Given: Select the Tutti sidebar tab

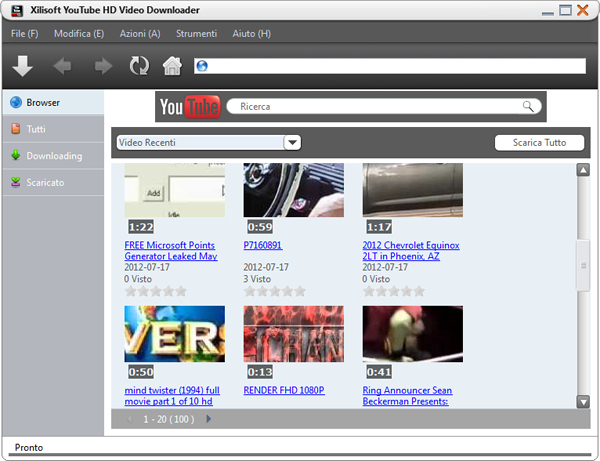Looking at the screenshot, I should pos(53,129).
